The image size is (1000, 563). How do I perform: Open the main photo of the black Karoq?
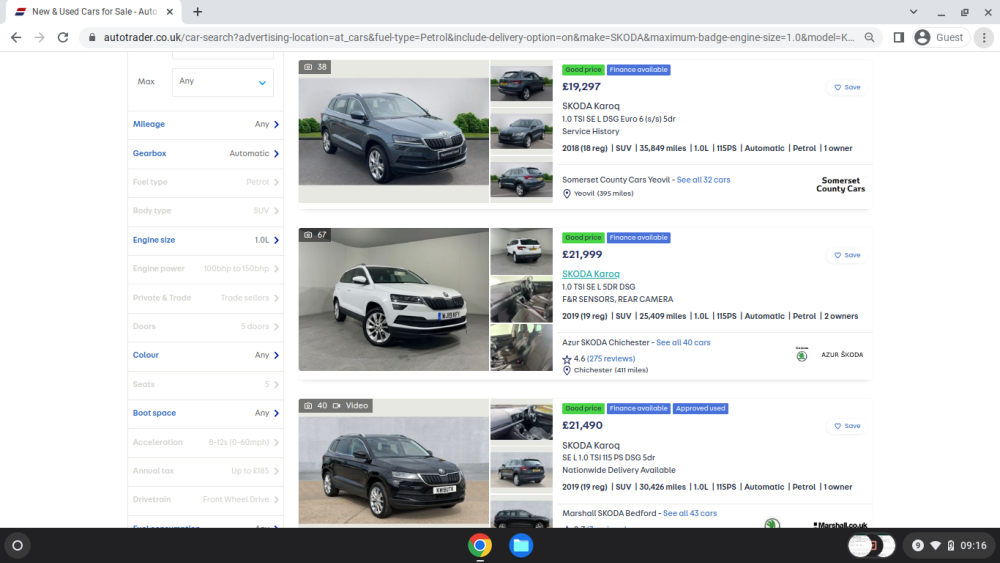[393, 464]
